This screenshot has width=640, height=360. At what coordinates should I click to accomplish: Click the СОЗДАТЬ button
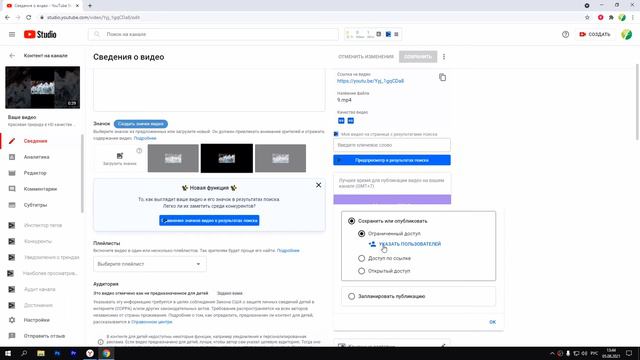tap(595, 35)
